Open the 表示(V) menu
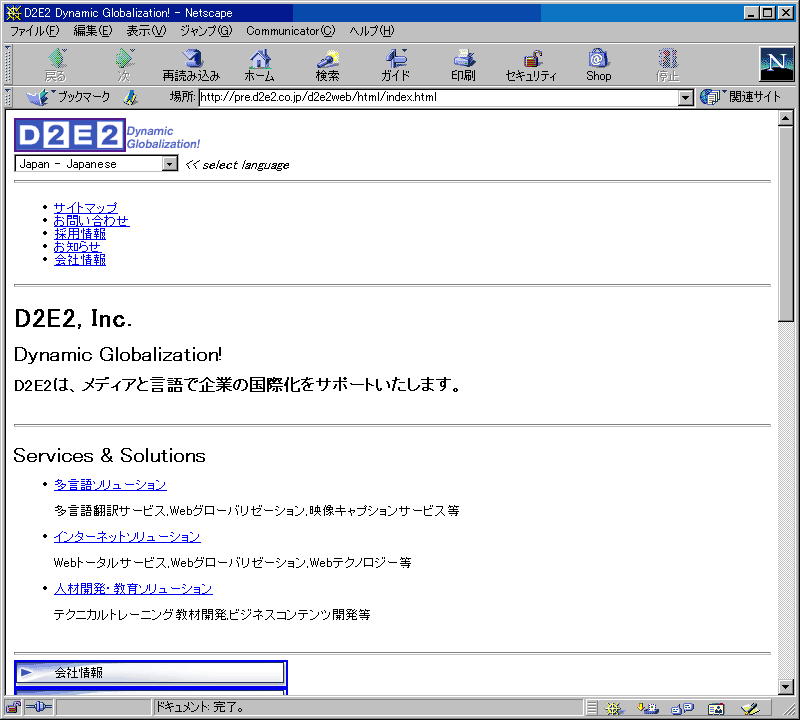 point(146,31)
